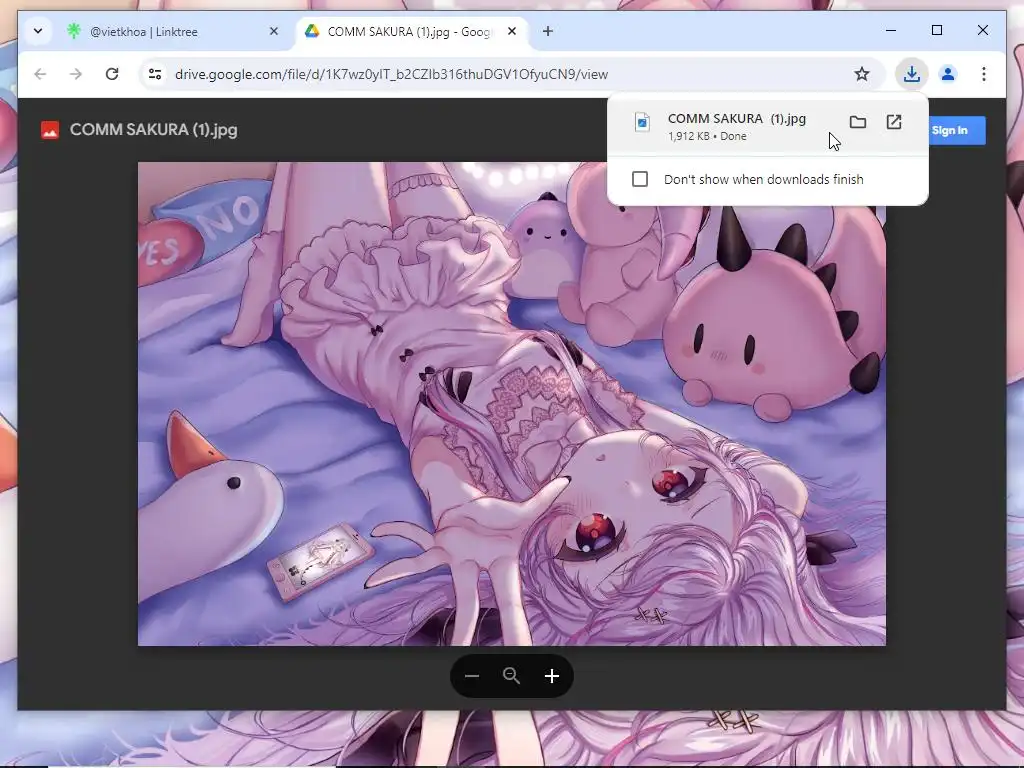Close the COMM SAKURA (1).jpg tab
The width and height of the screenshot is (1024, 768).
tap(512, 31)
